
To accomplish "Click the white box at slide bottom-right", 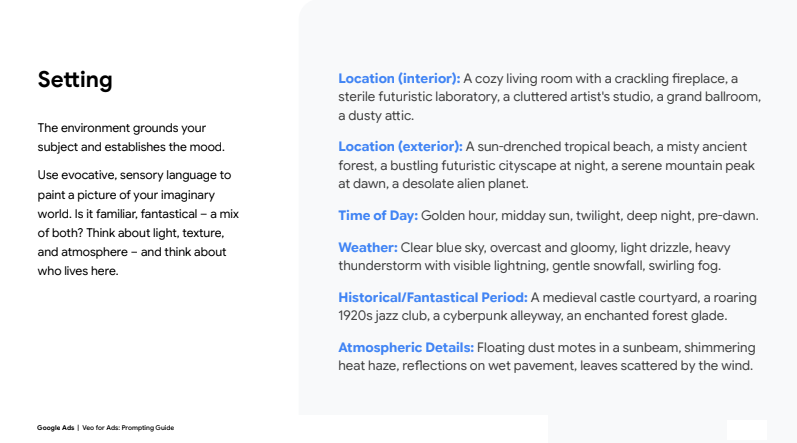I will point(746,430).
